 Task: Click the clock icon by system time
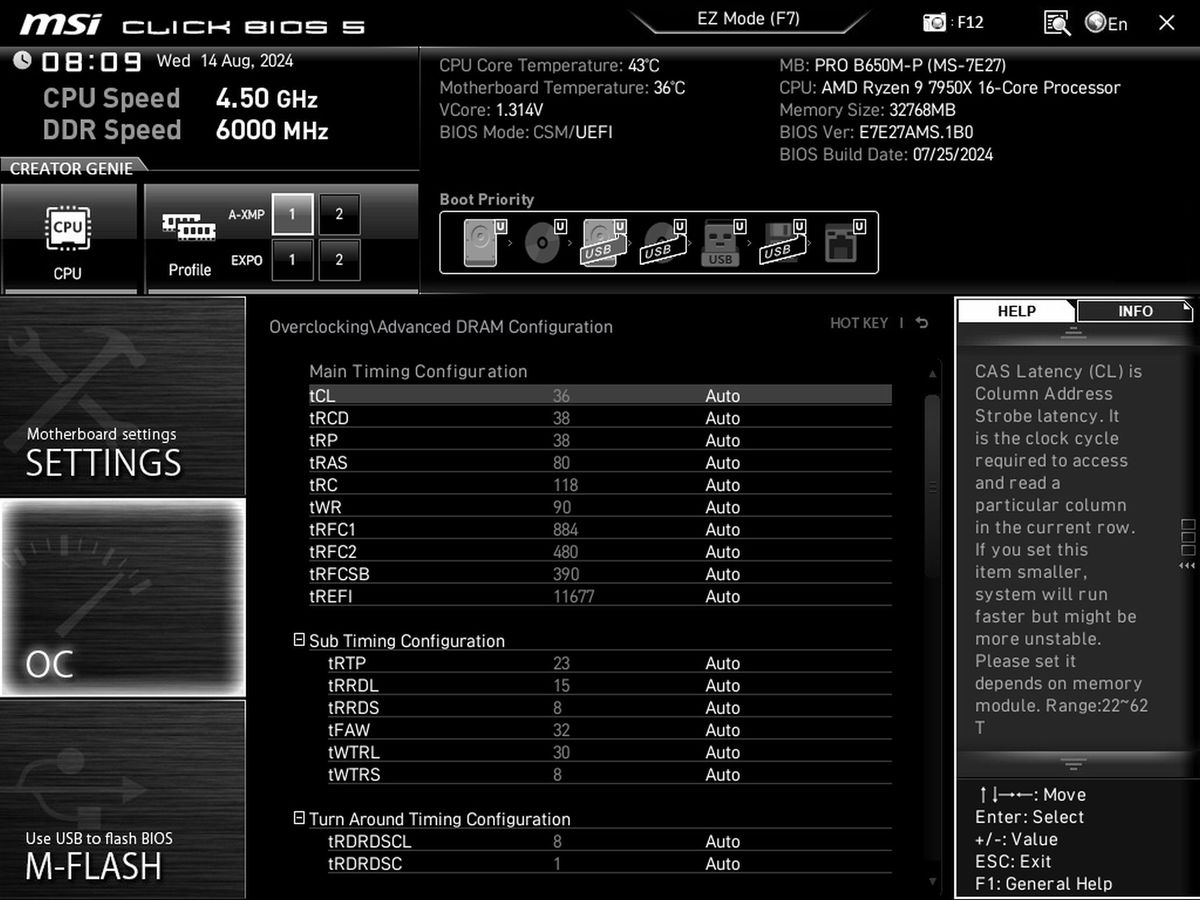[23, 60]
